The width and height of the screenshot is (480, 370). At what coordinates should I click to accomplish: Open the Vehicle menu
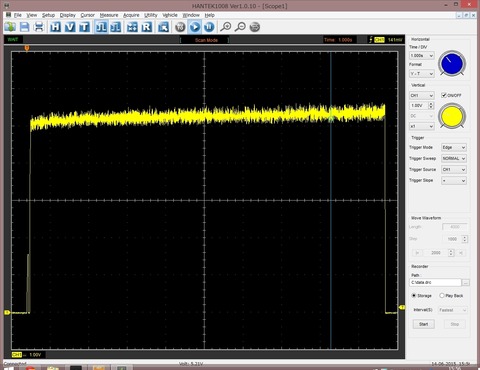coord(170,15)
